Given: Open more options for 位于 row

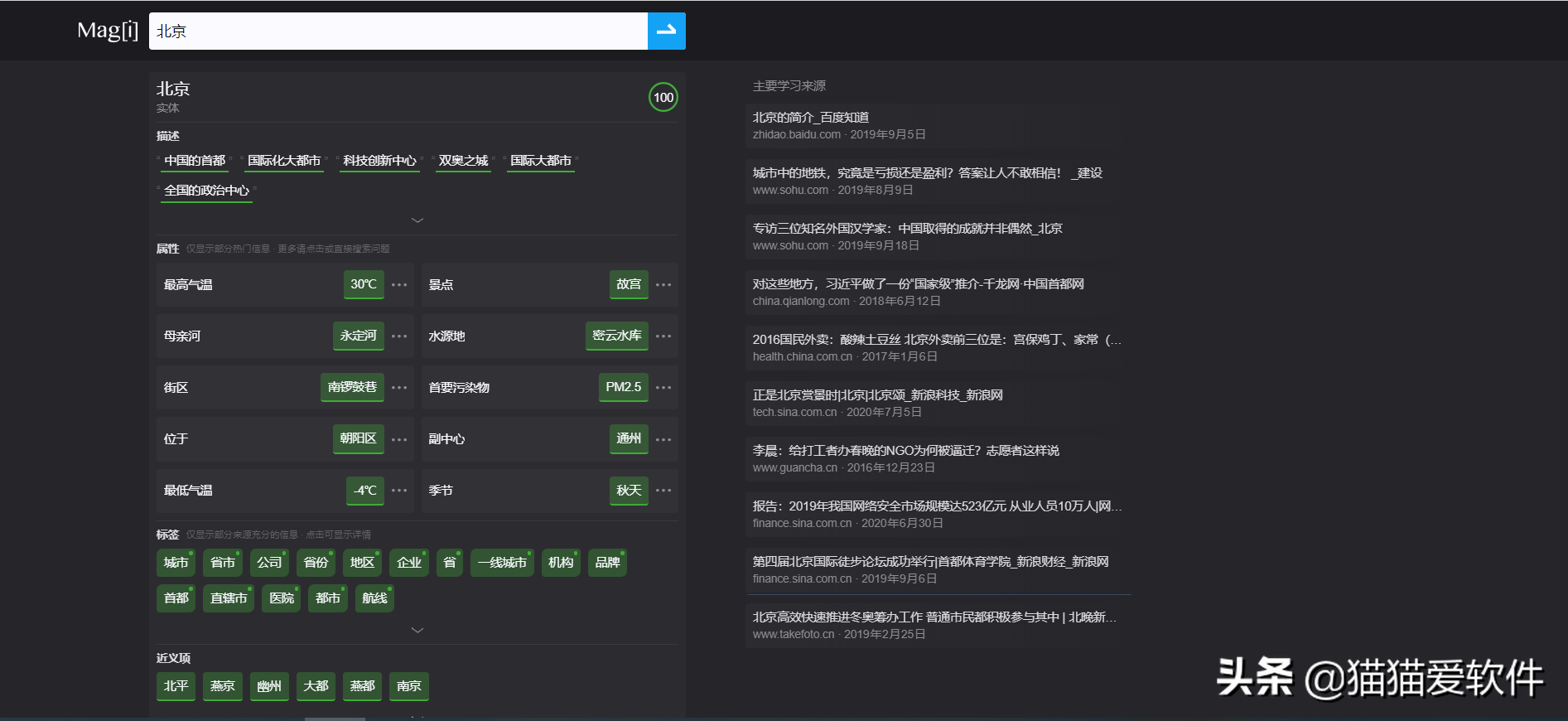Looking at the screenshot, I should 399,439.
